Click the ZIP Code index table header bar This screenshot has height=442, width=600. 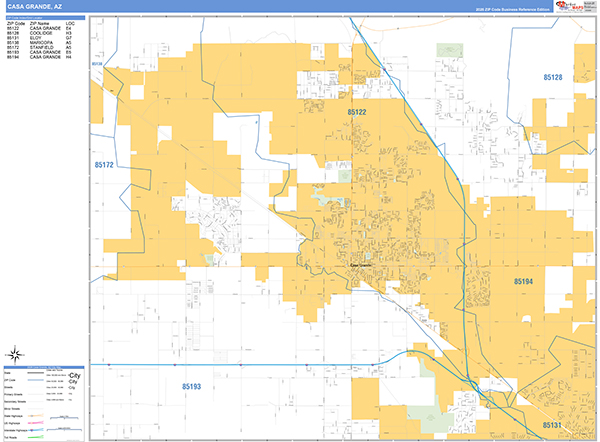[45, 19]
